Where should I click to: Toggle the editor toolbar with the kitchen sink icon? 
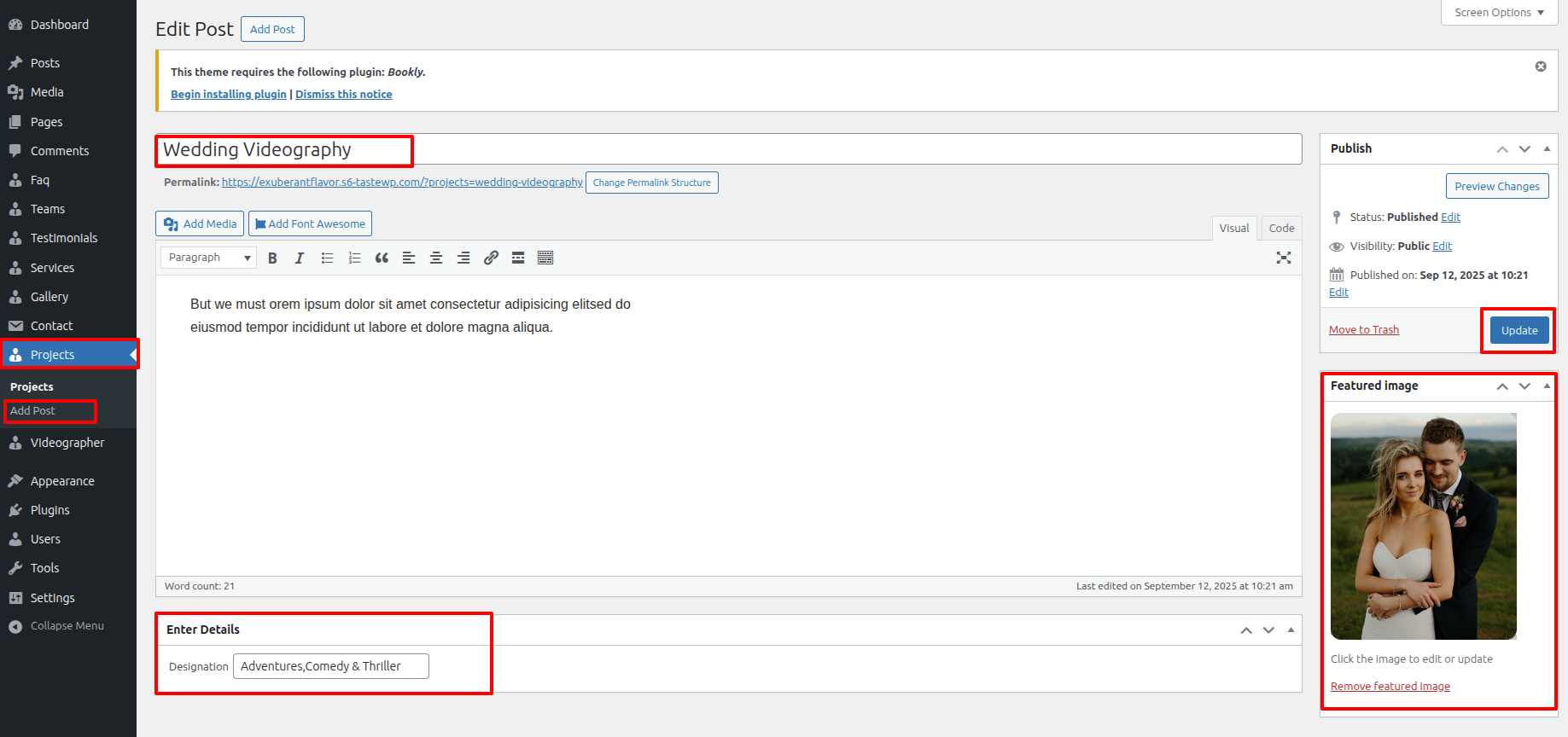pyautogui.click(x=545, y=258)
